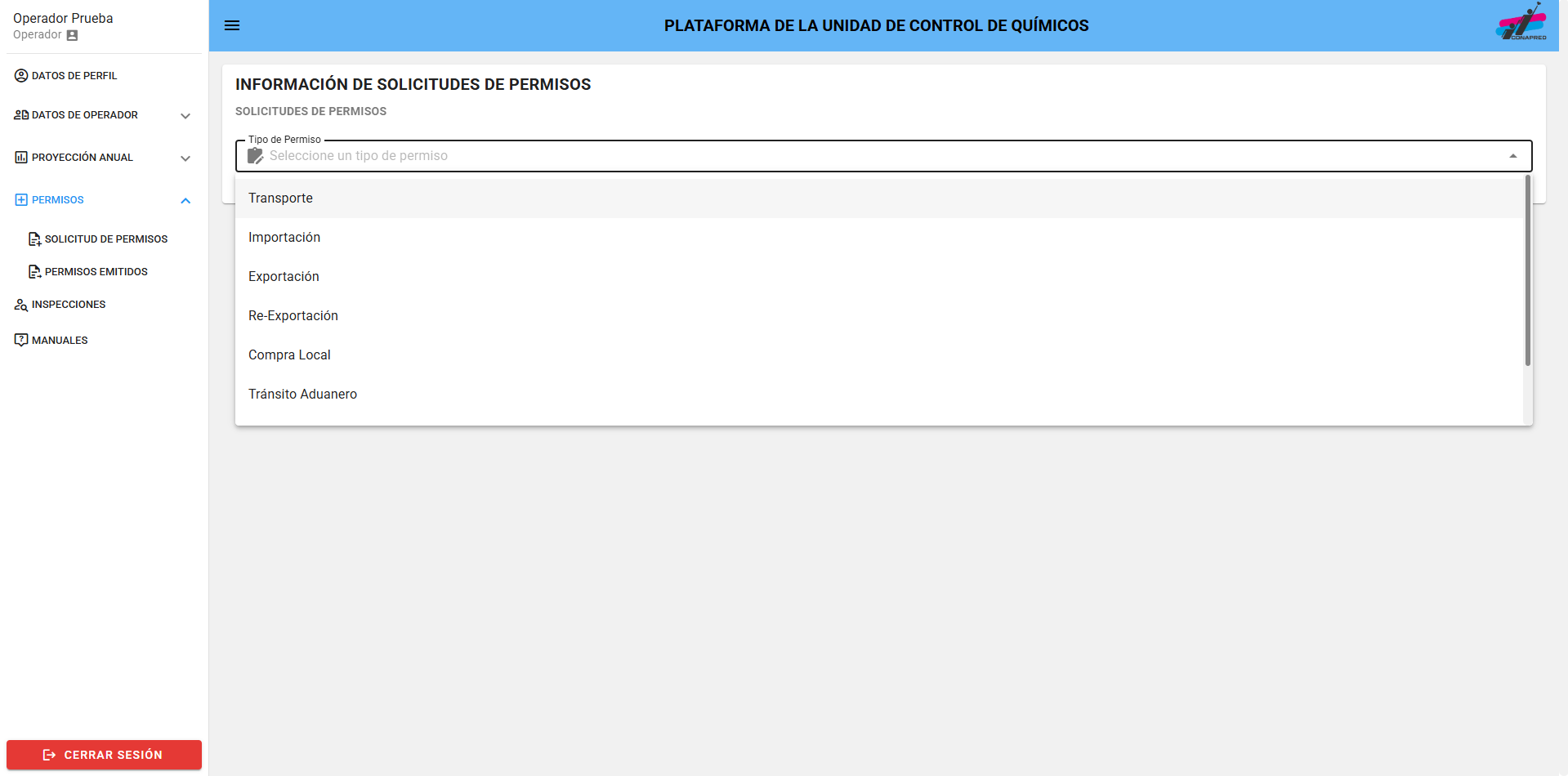Click the Inspecciones search-person icon
The image size is (1568, 776).
pyautogui.click(x=21, y=305)
